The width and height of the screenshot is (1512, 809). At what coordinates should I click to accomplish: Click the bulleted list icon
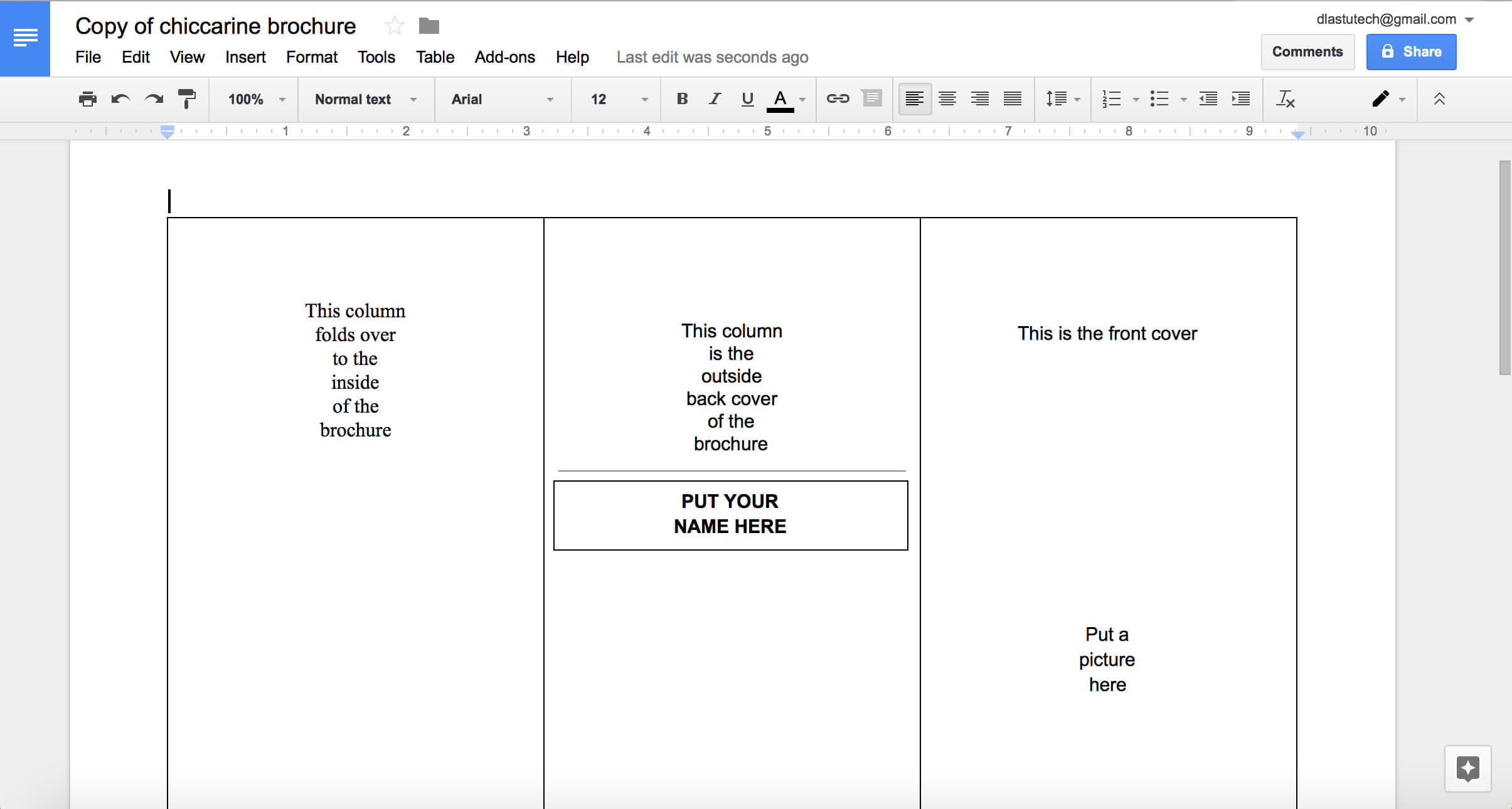(1159, 99)
